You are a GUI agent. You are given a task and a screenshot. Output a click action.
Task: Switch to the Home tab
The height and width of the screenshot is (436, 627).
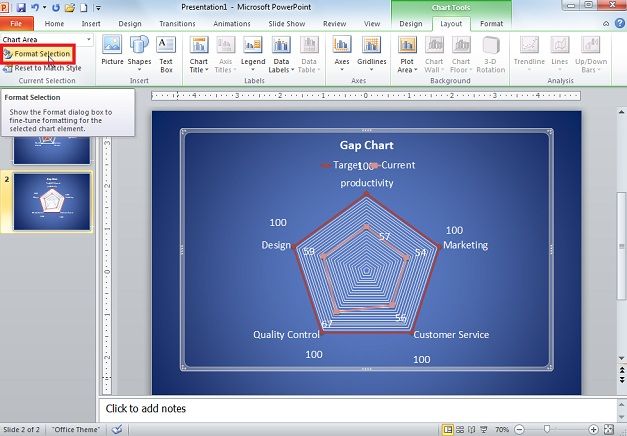coord(54,24)
